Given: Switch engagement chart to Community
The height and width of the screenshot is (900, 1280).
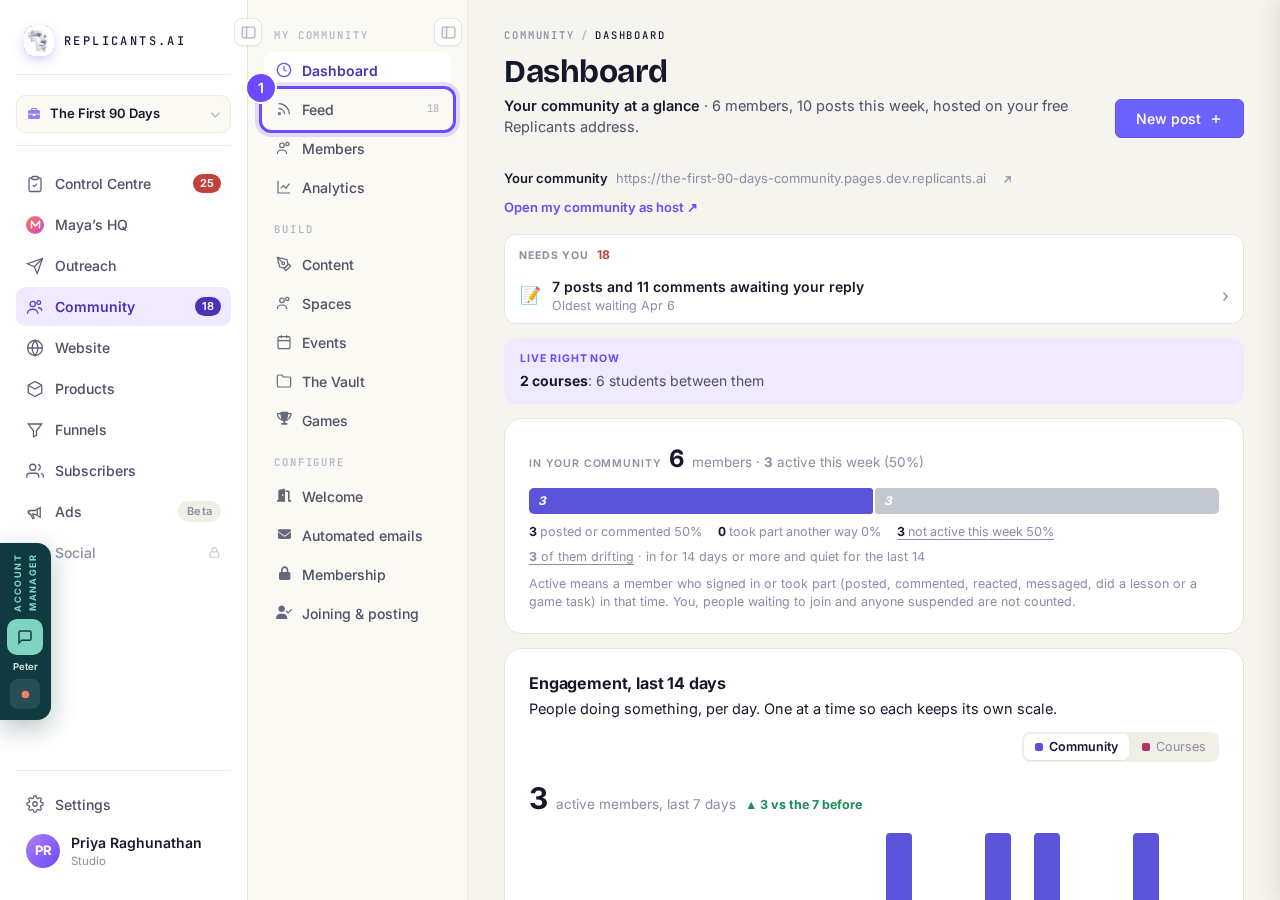Looking at the screenshot, I should [x=1076, y=747].
